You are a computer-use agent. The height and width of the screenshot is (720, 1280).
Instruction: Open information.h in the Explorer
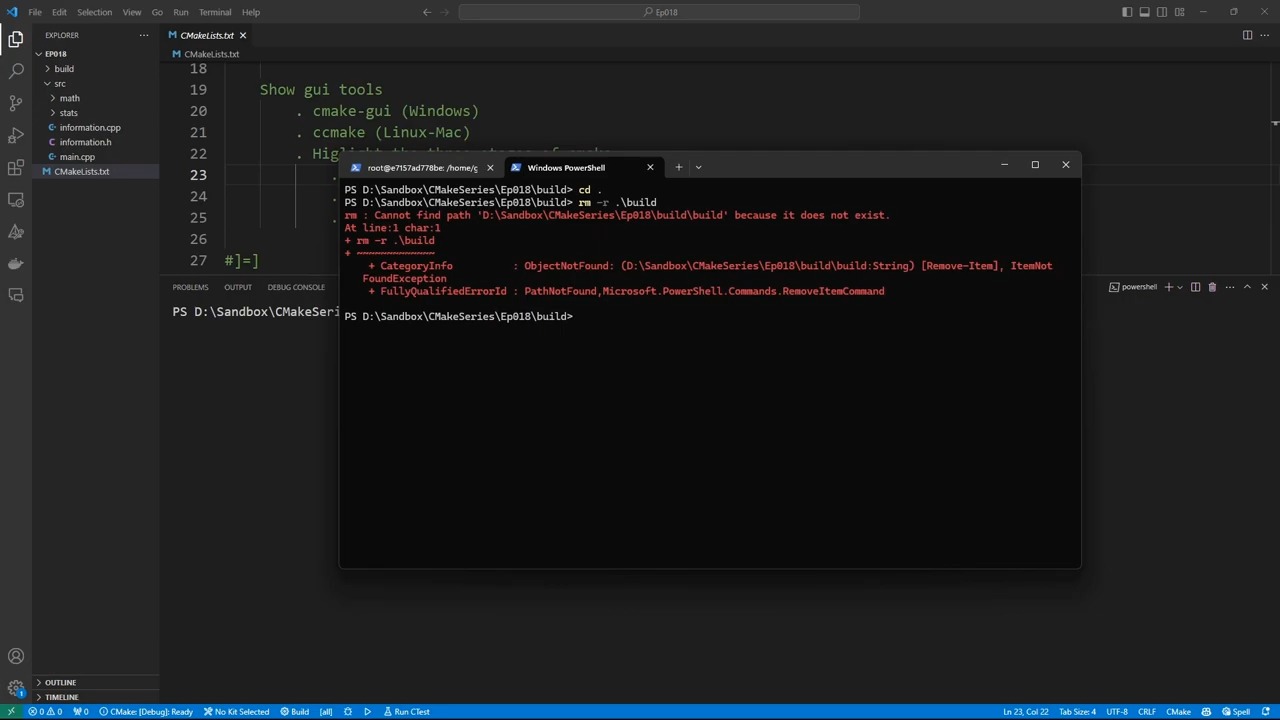tap(85, 142)
